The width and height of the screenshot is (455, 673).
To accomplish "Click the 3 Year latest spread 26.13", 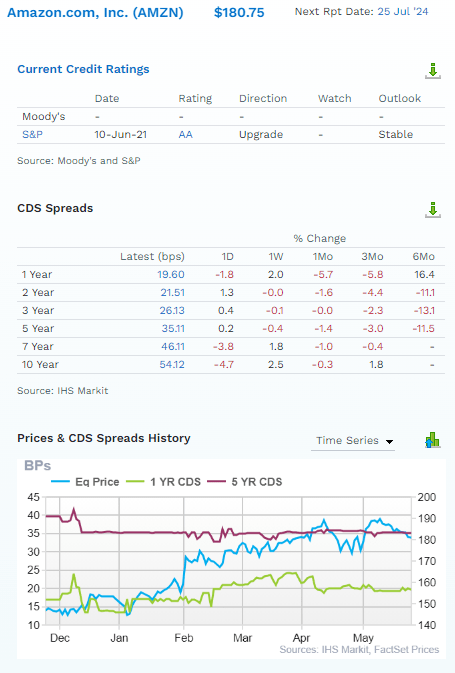I will pos(172,310).
